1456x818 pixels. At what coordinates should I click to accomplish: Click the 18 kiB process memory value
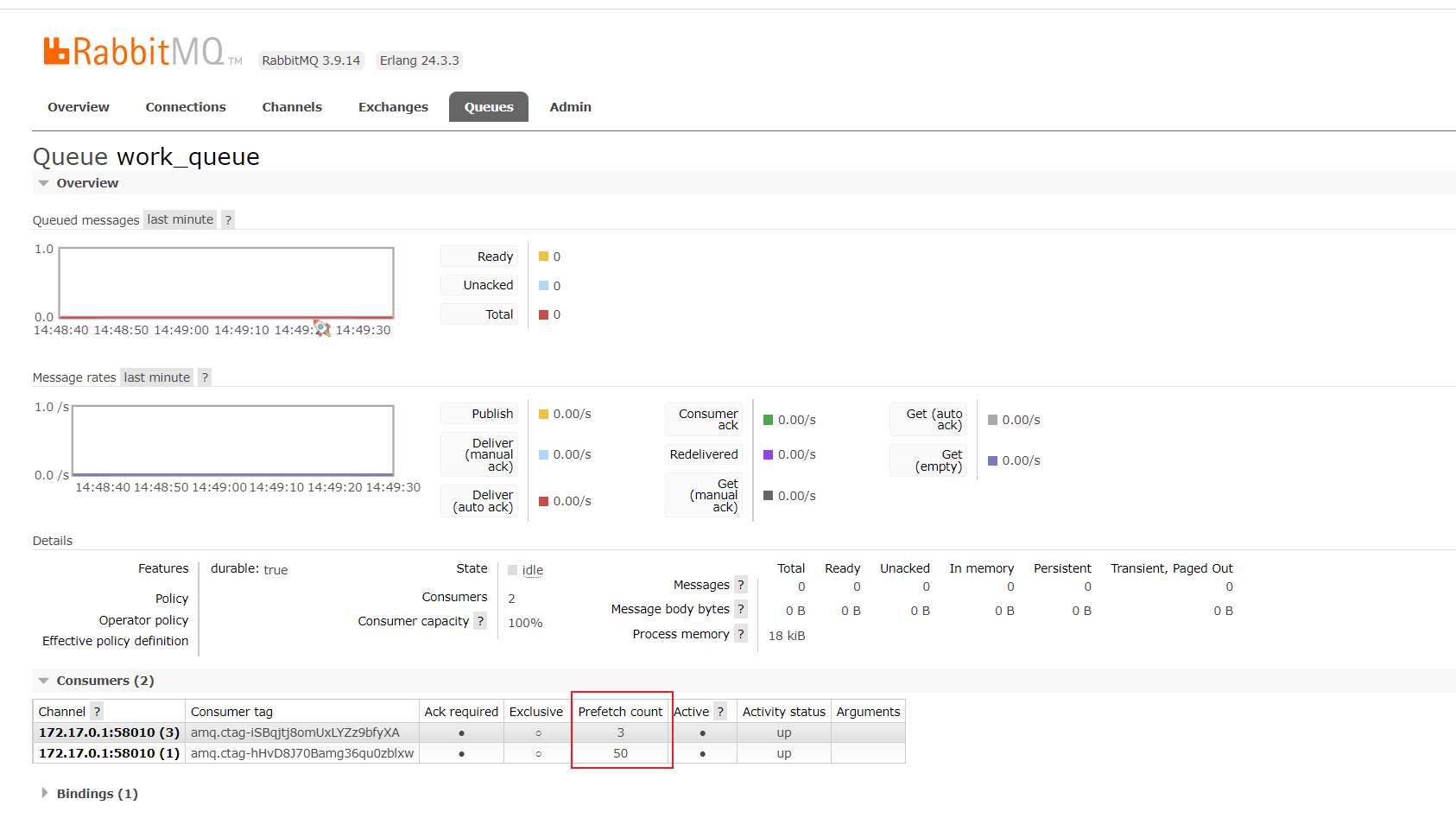pyautogui.click(x=787, y=636)
